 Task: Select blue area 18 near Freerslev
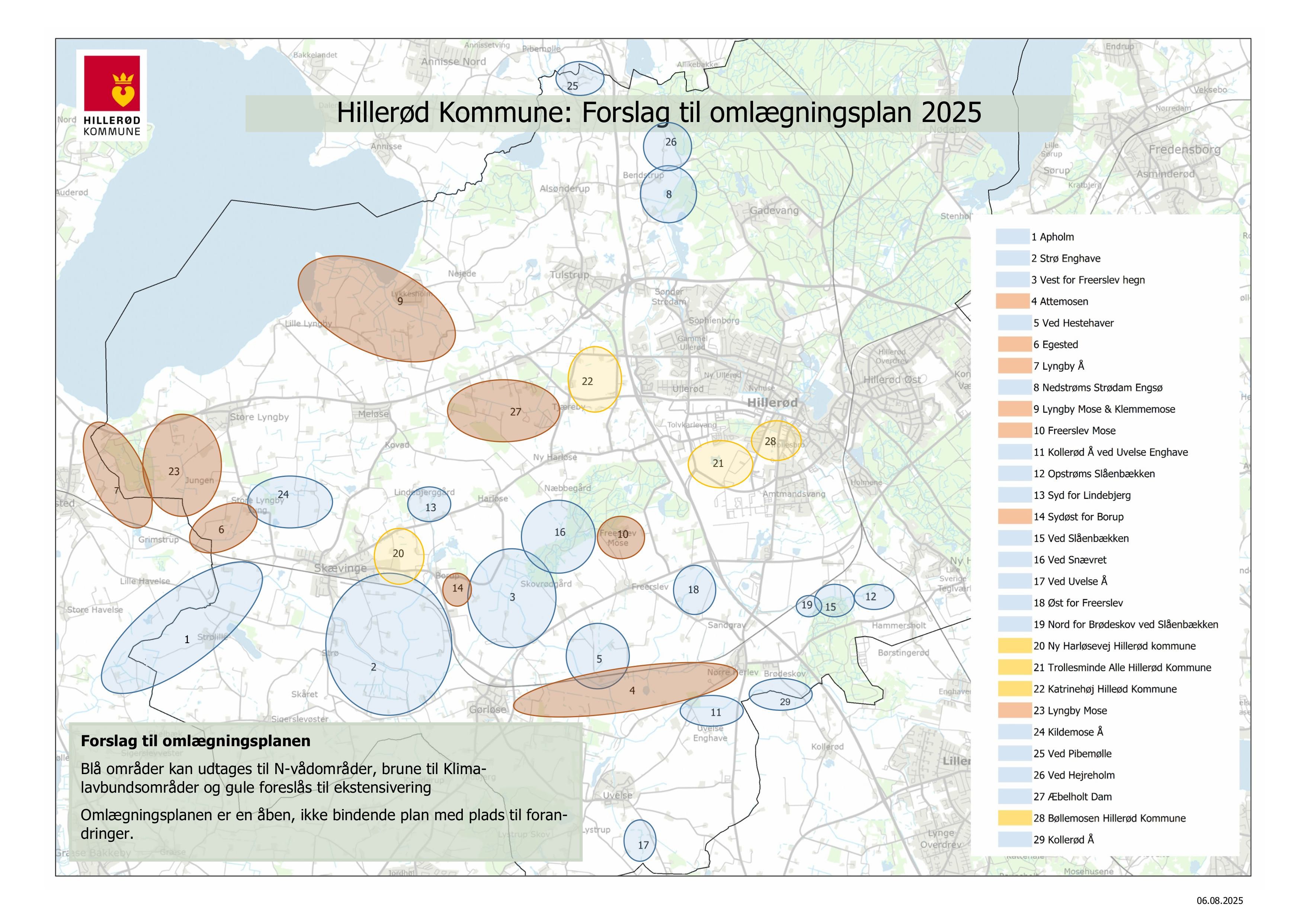695,589
